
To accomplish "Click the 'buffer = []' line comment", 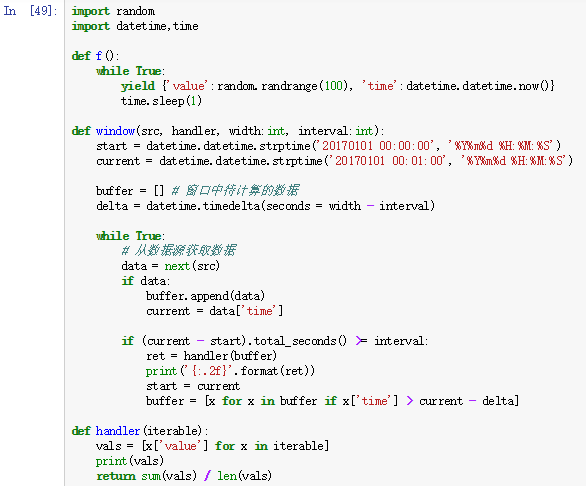I will 235,191.
